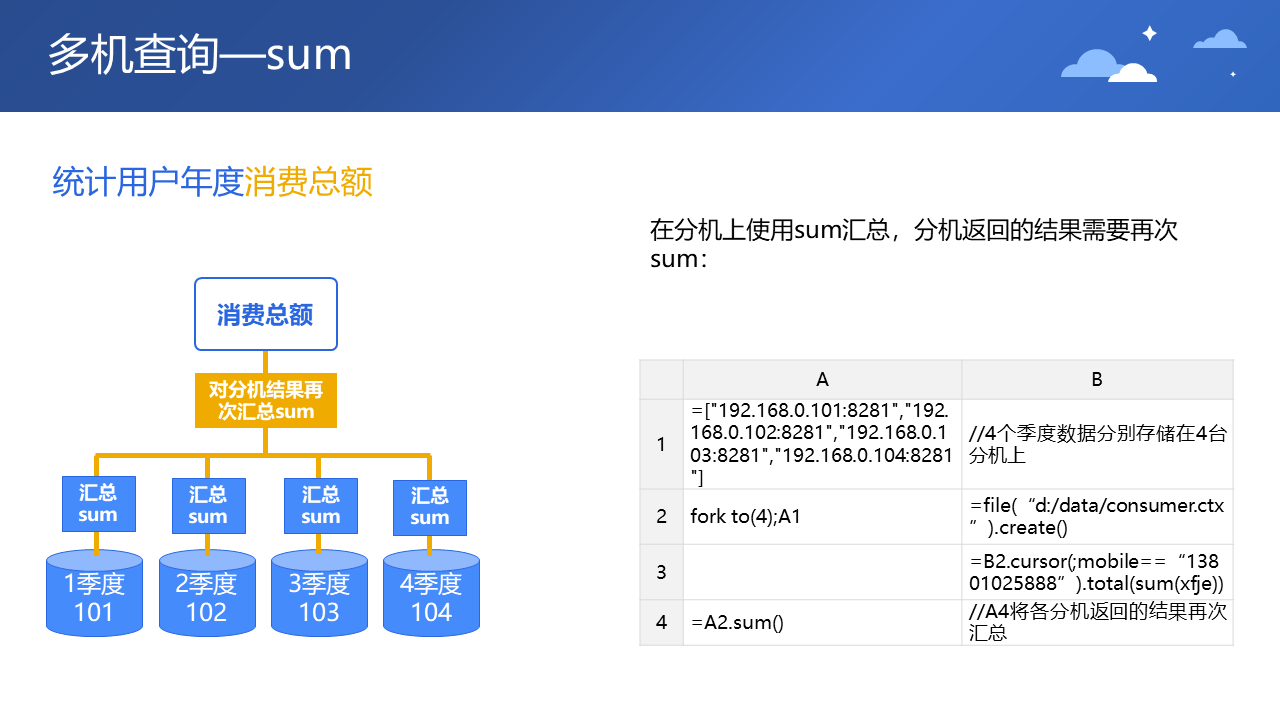Select row header "1" in the table
This screenshot has width=1280, height=720.
(x=661, y=444)
